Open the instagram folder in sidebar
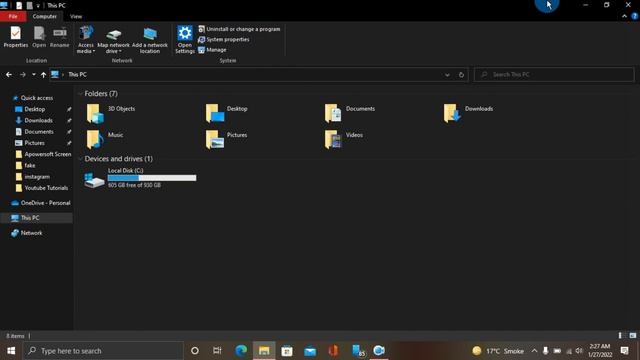Screen dimensions: 640x360 33,177
